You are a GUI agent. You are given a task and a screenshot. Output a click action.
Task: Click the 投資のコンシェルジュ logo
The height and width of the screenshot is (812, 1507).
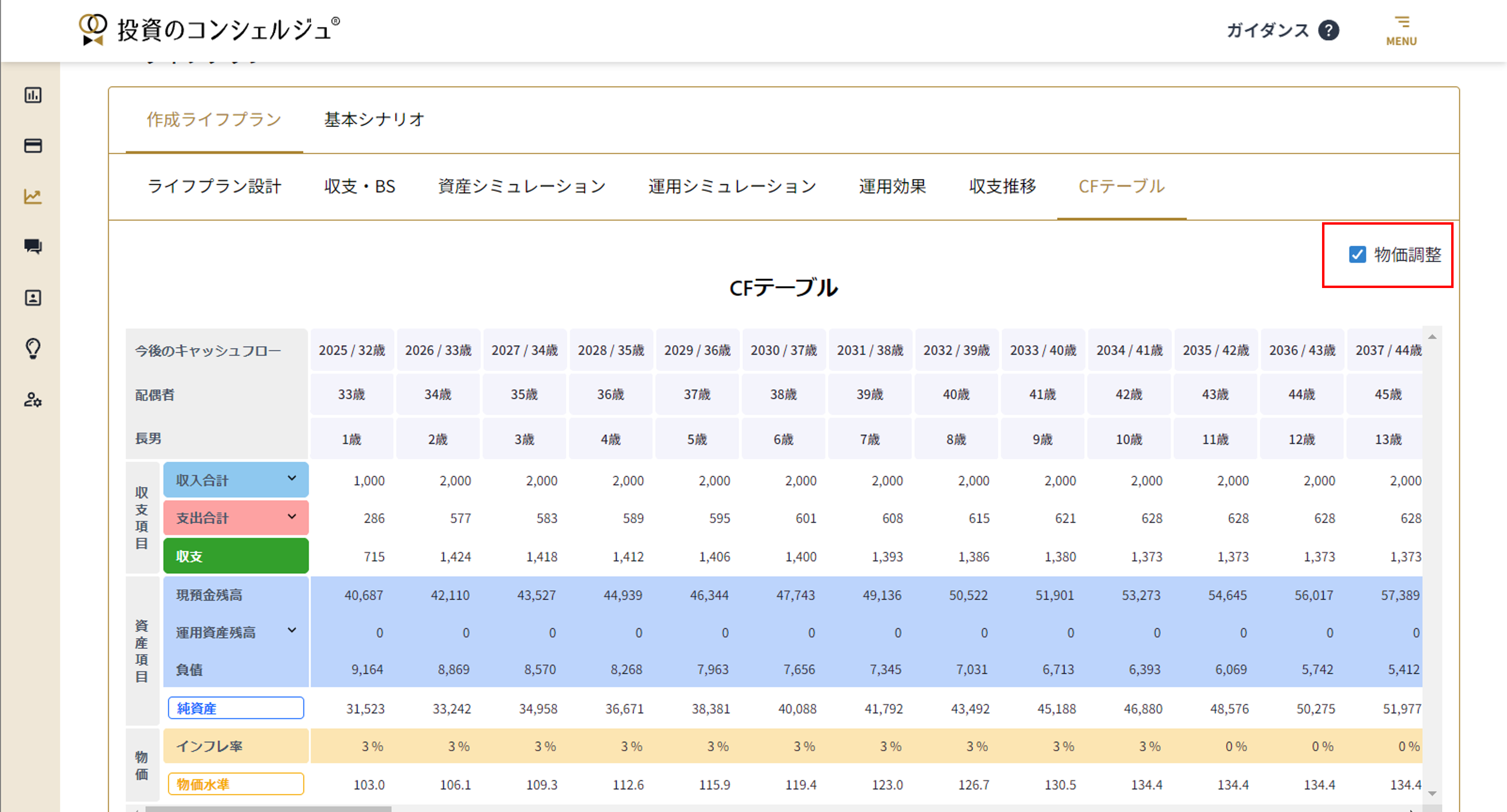point(209,29)
